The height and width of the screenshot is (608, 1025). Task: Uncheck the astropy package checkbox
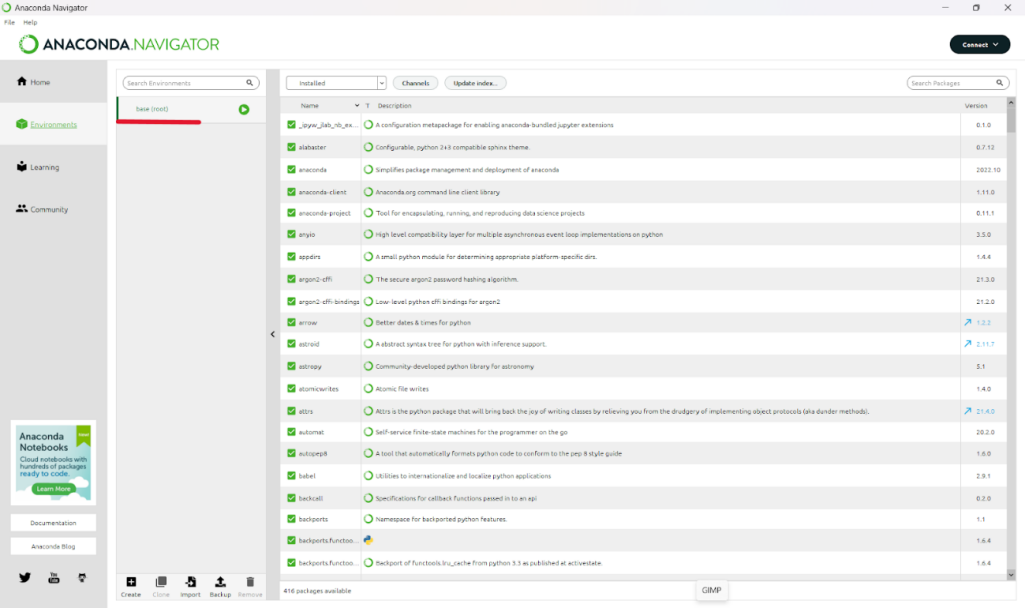click(x=292, y=366)
